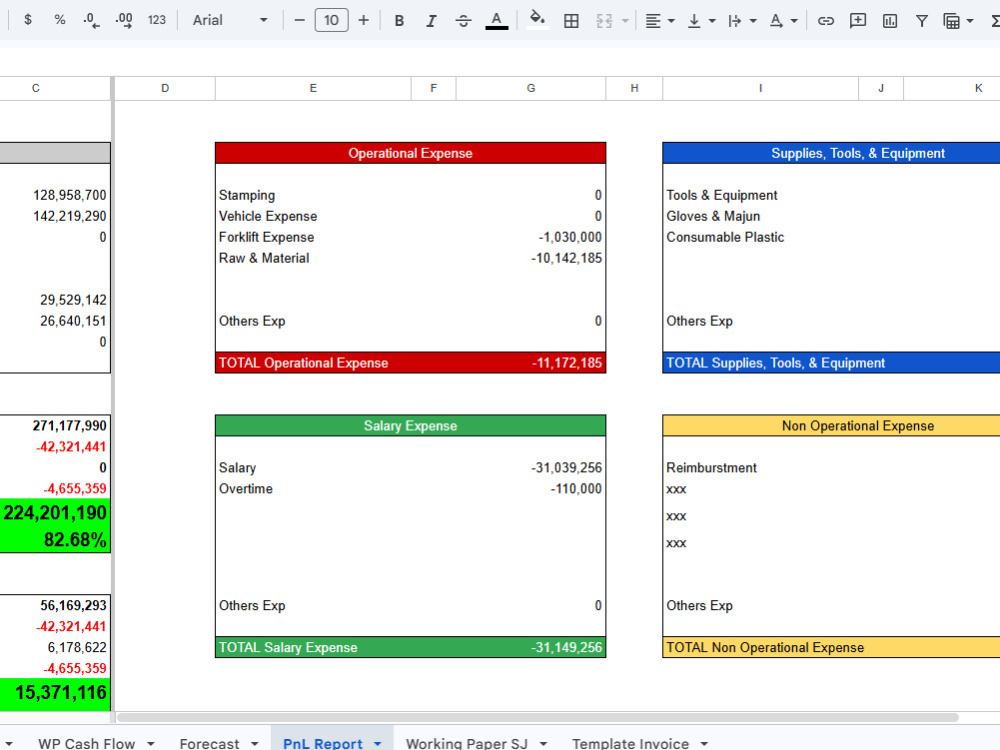
Task: Select column C header
Action: click(55, 88)
